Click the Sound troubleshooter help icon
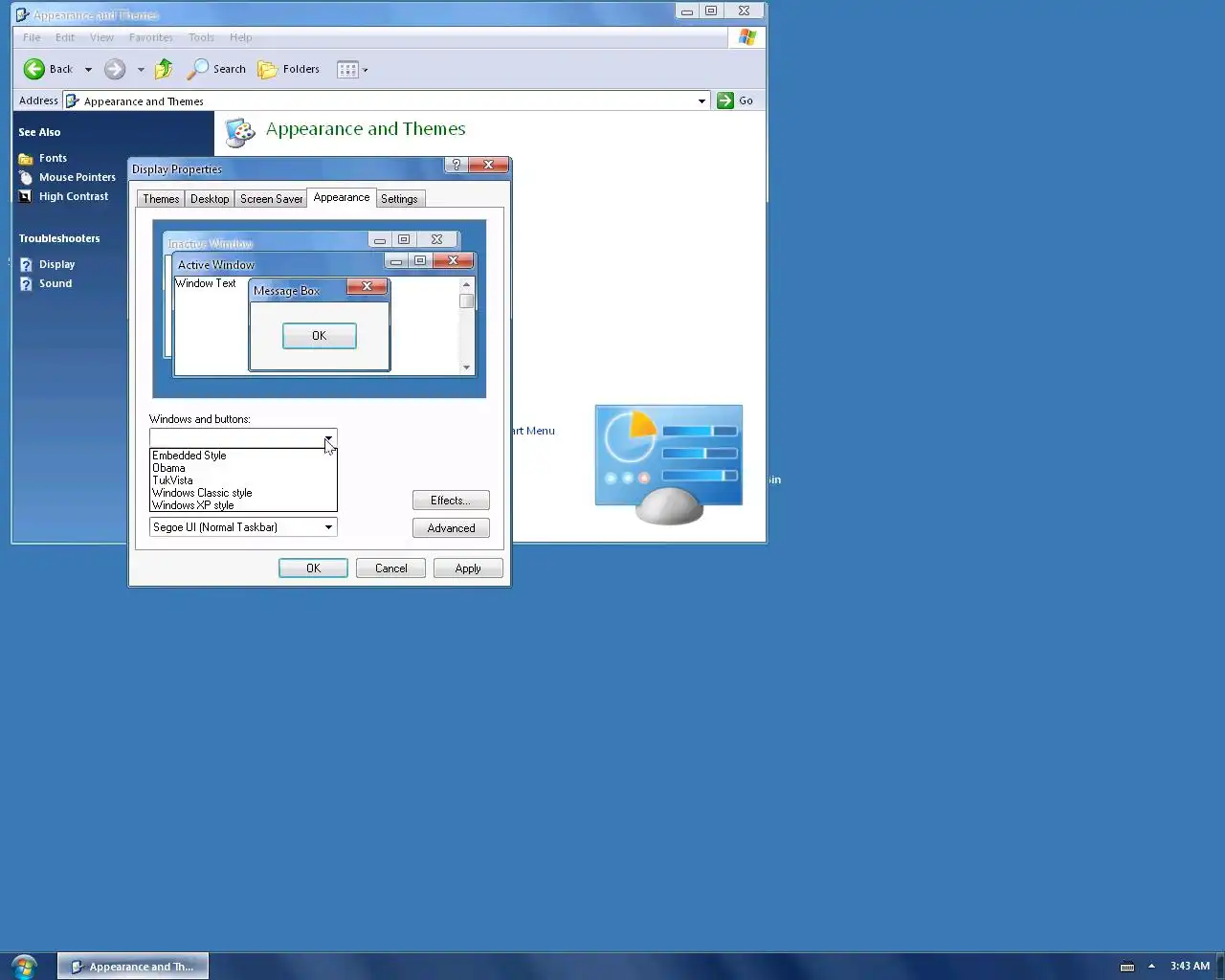1225x980 pixels. point(26,284)
